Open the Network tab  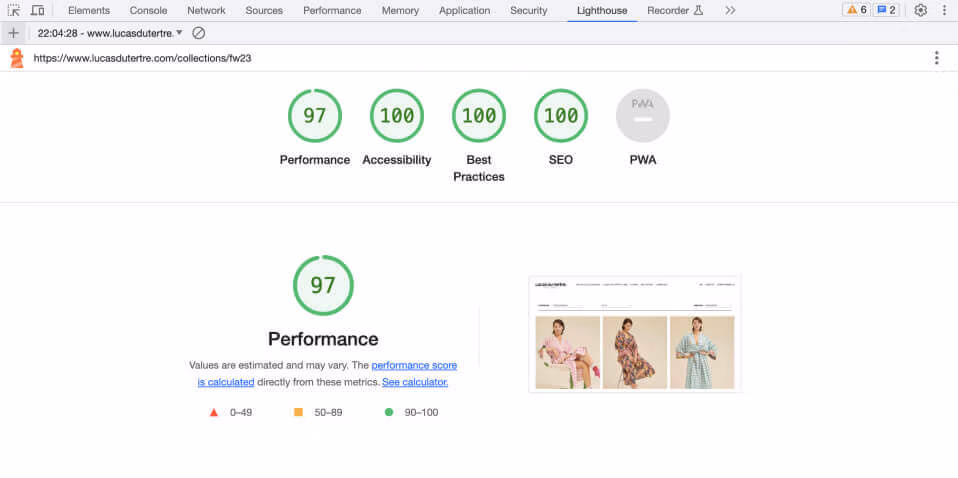(x=207, y=10)
